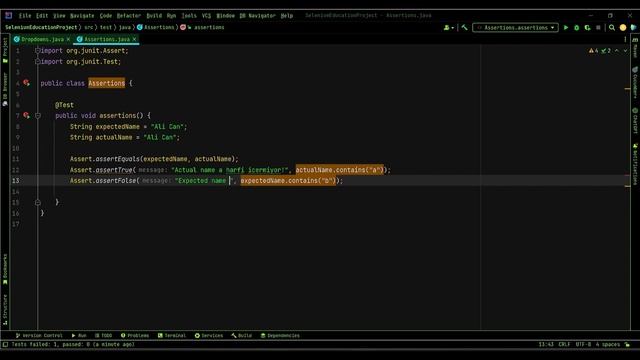This screenshot has height=360, width=640.
Task: Click the IntelliJ logo icon in title bar
Action: coord(9,16)
